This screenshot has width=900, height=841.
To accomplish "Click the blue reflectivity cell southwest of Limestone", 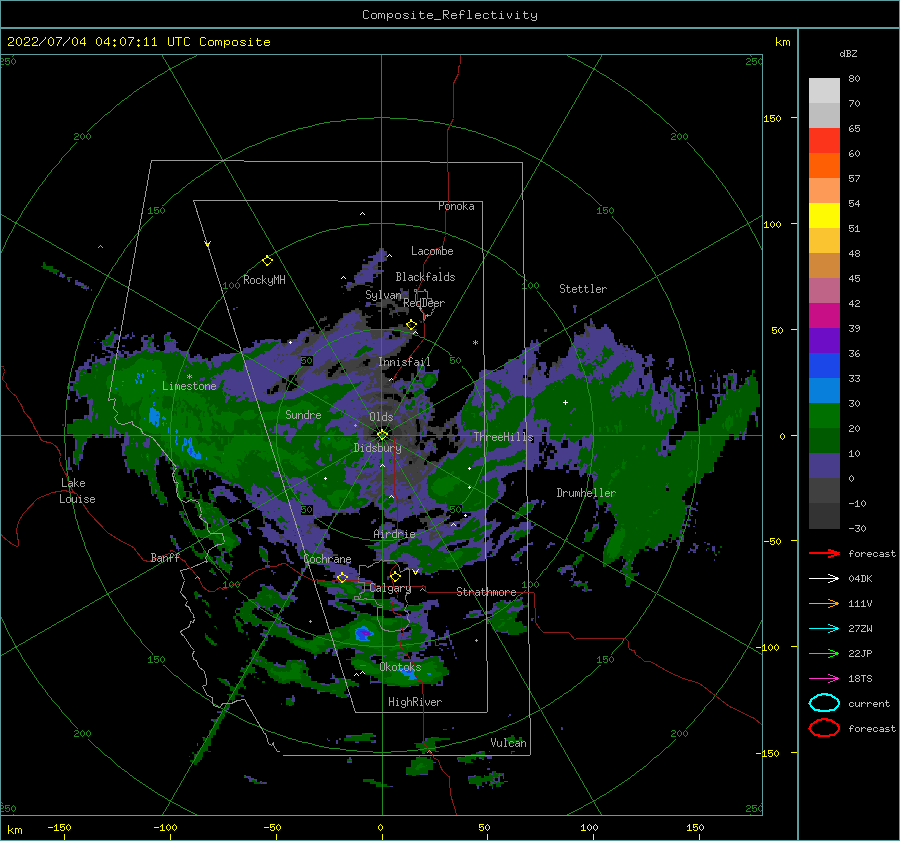I will (154, 416).
